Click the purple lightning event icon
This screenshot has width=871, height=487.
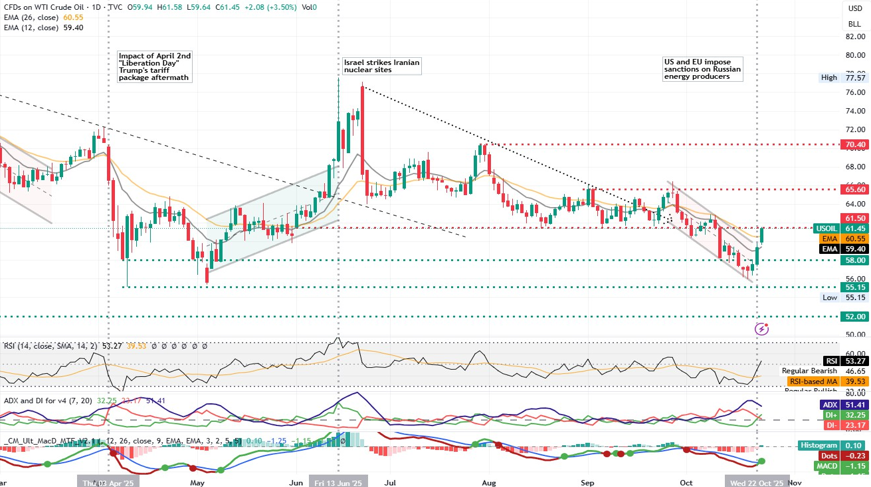(x=761, y=329)
